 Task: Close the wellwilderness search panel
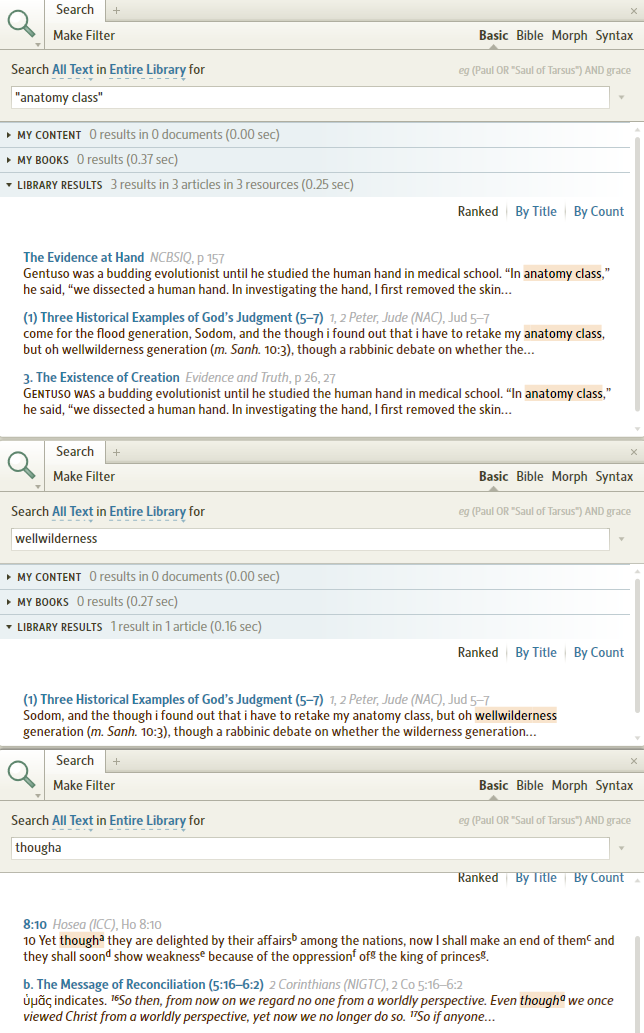click(633, 452)
